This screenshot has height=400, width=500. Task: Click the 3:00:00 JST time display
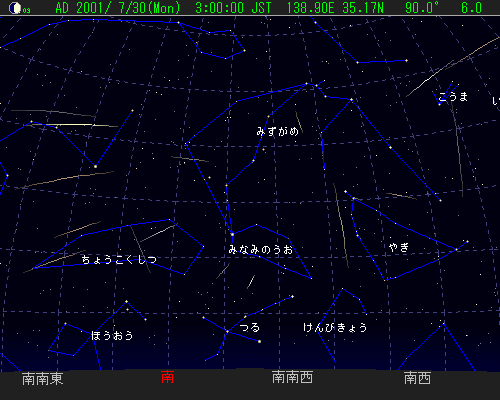pos(233,8)
